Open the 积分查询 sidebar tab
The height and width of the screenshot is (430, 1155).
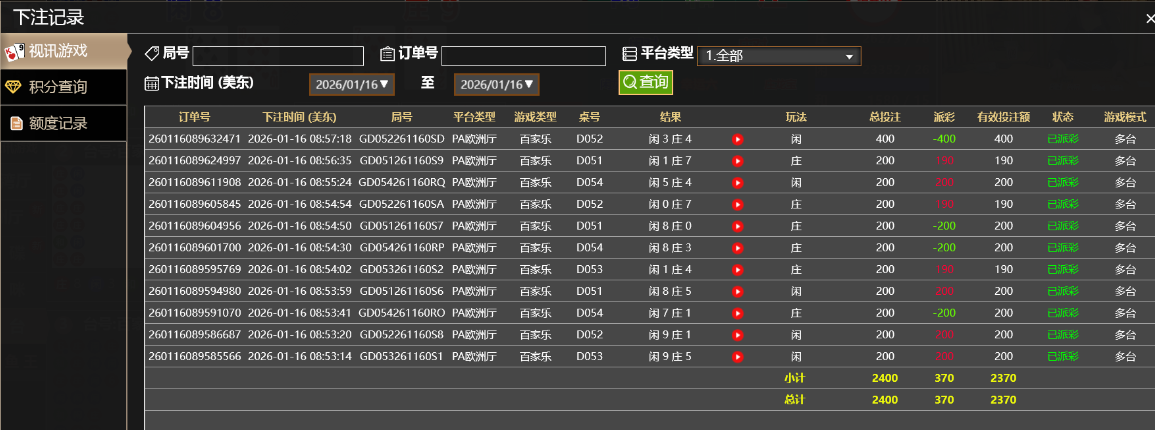tap(63, 87)
